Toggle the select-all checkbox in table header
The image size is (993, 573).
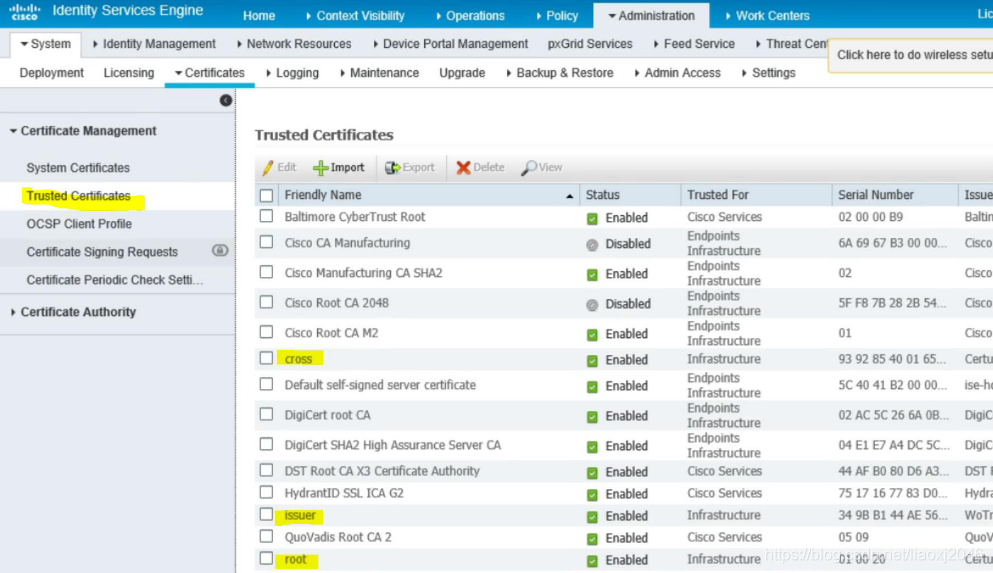[267, 196]
